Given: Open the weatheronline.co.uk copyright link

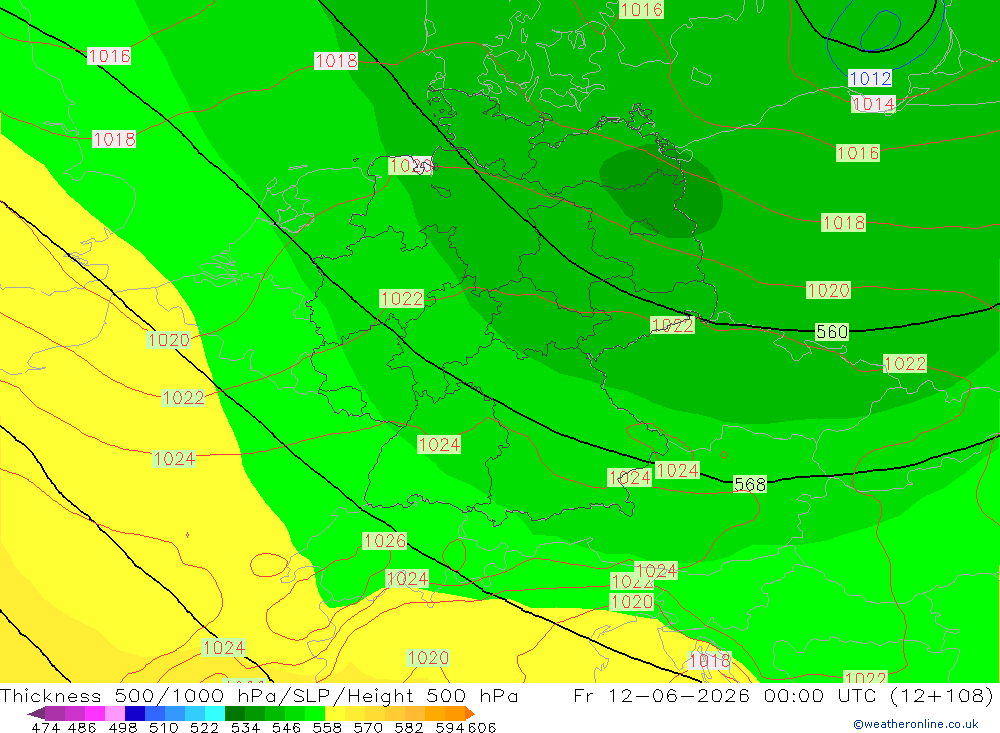Looking at the screenshot, I should pos(915,724).
